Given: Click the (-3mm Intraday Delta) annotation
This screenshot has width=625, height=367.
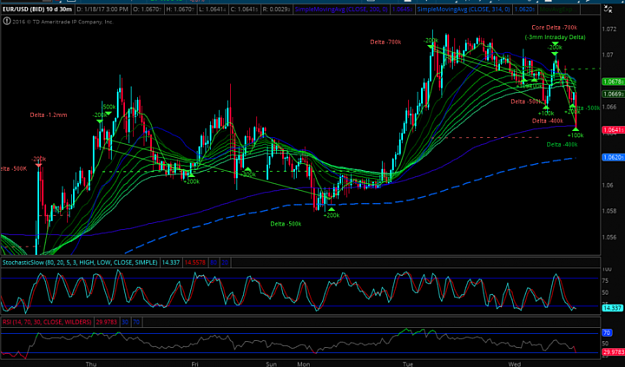Looking at the screenshot, I should point(555,37).
